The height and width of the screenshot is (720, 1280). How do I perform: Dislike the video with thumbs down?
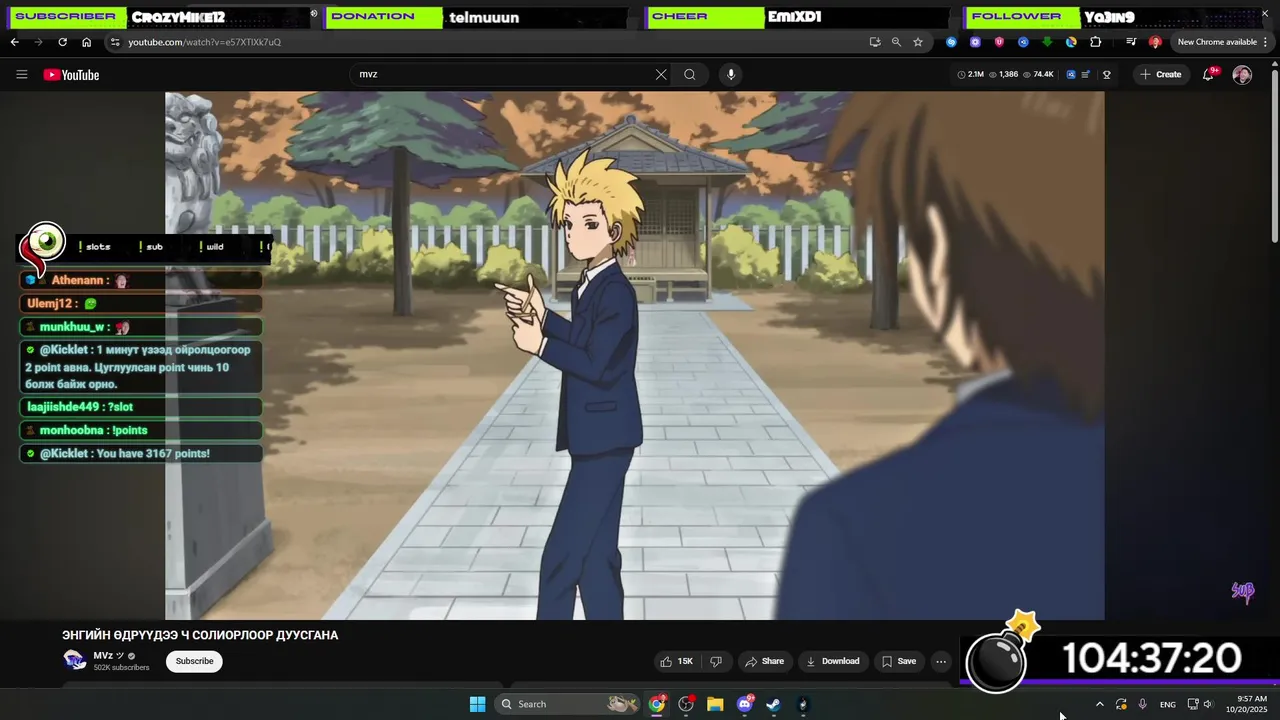point(716,661)
